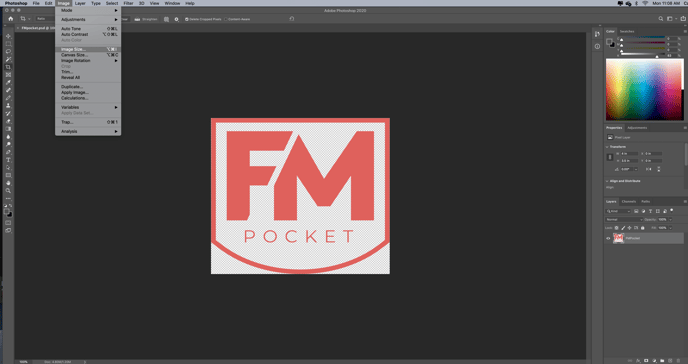This screenshot has width=688, height=364.
Task: Select the Rectangular Marquee tool
Action: point(8,44)
